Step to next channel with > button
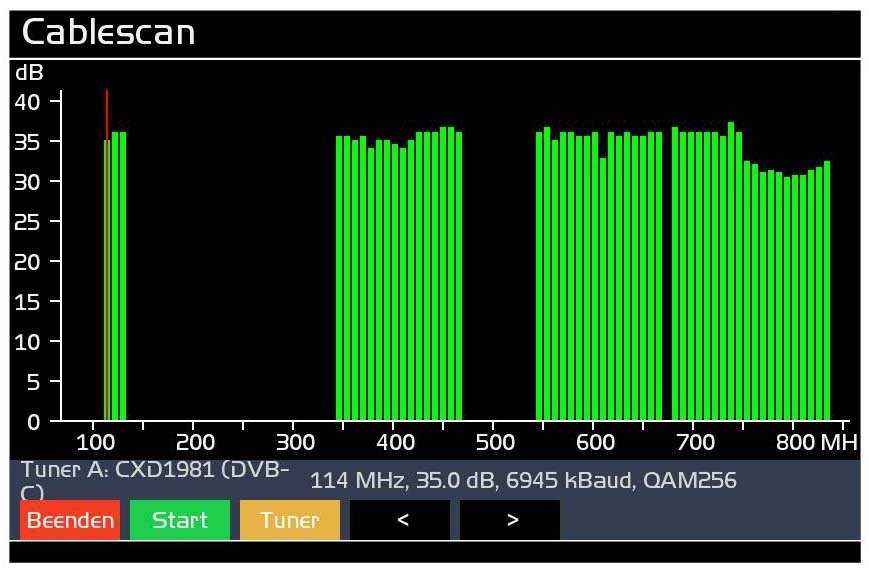The image size is (869, 571). coord(510,520)
